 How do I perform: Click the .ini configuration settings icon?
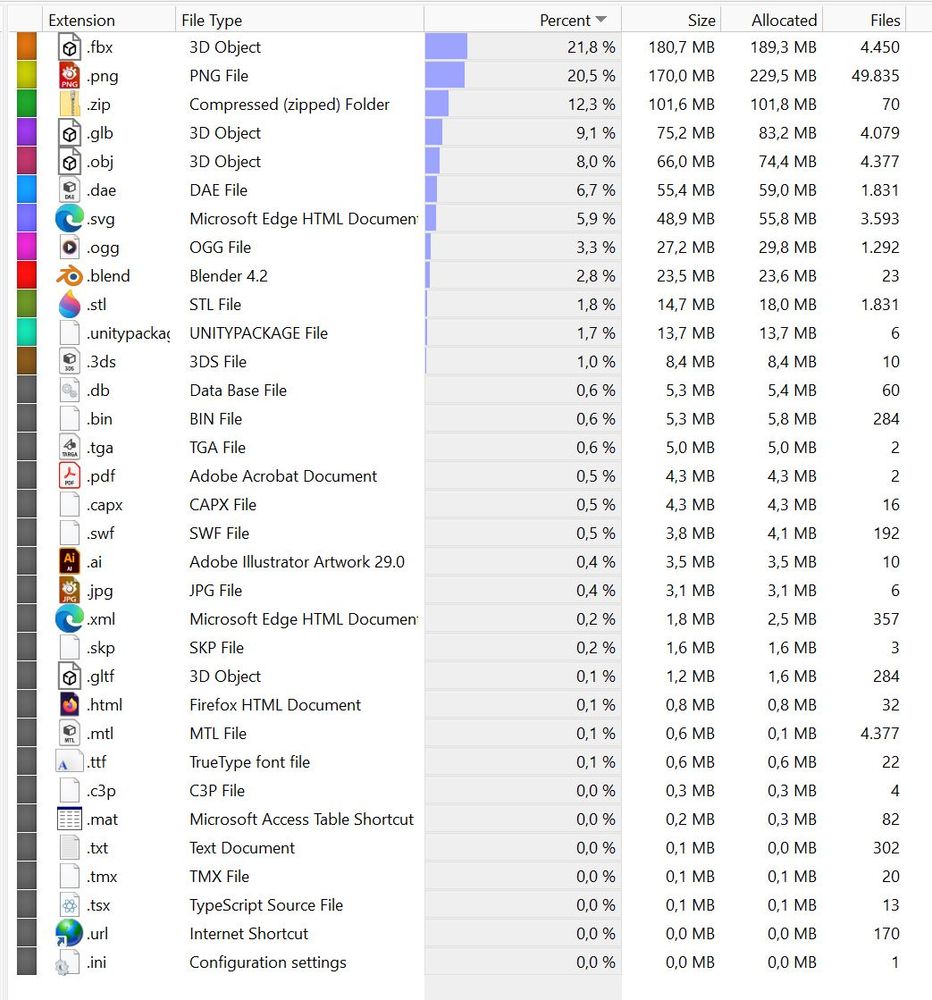[x=68, y=962]
